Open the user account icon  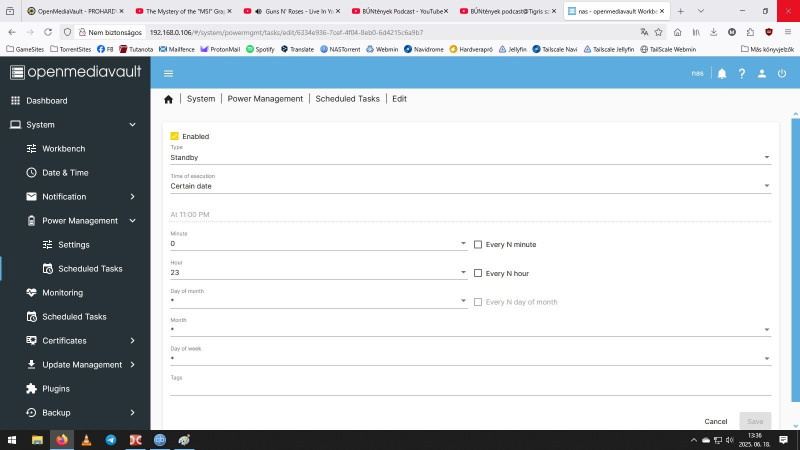point(762,73)
